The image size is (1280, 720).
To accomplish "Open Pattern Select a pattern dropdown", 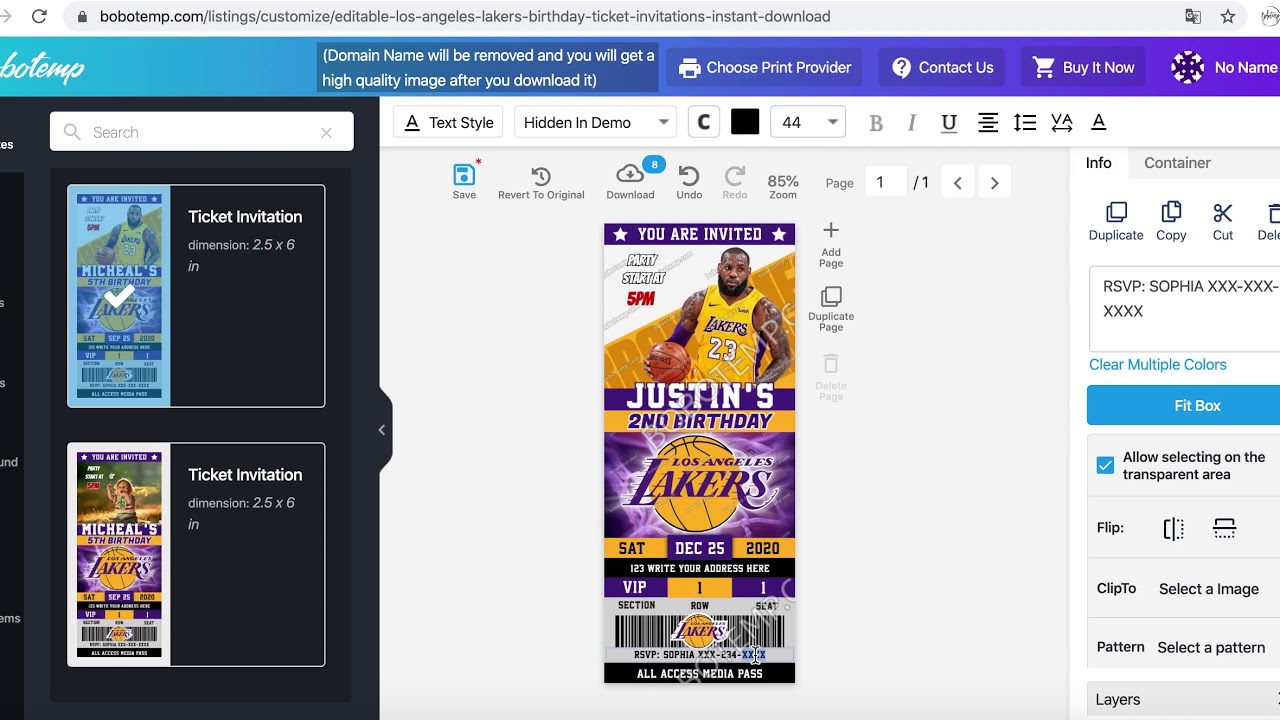I will tap(1211, 648).
